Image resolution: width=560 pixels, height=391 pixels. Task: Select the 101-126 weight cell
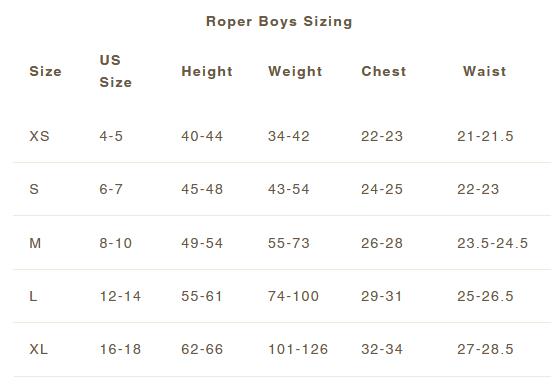pyautogui.click(x=298, y=349)
